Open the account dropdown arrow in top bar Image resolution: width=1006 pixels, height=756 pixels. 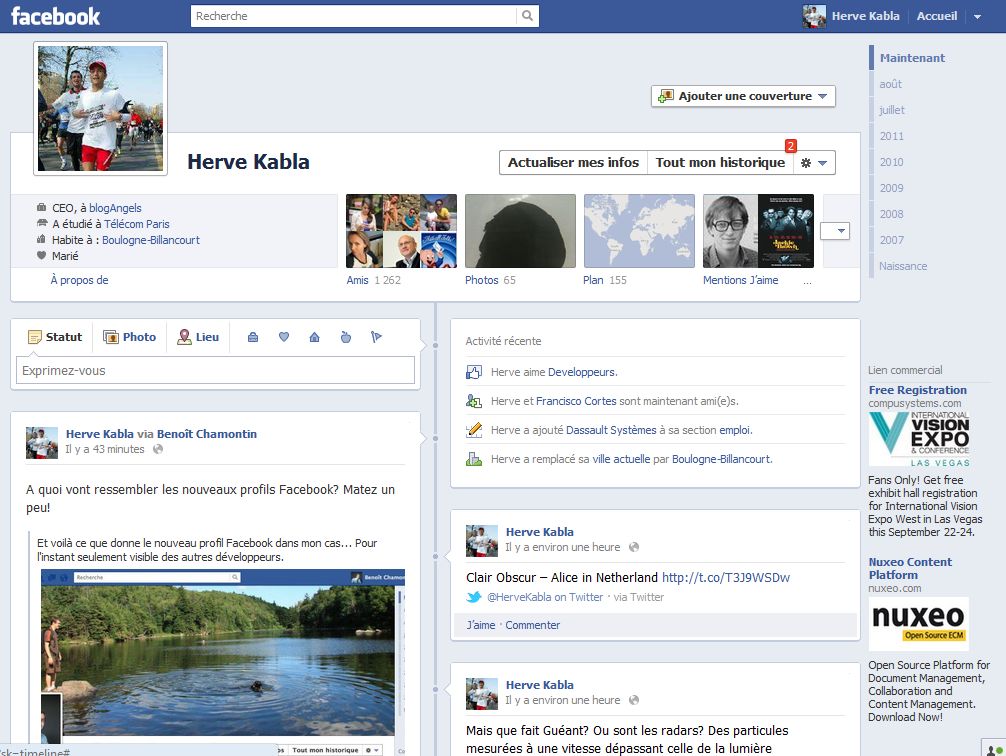(977, 17)
